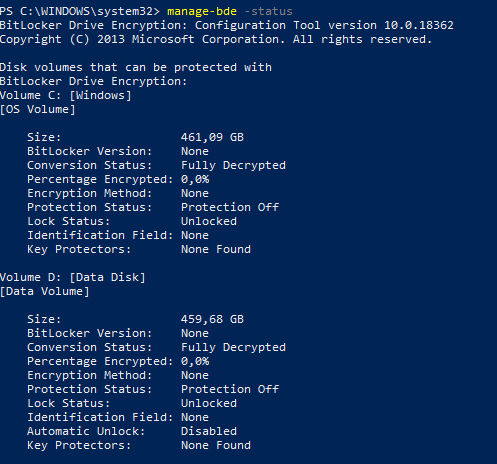Click Automatic Unlock Disabled value

(x=209, y=431)
